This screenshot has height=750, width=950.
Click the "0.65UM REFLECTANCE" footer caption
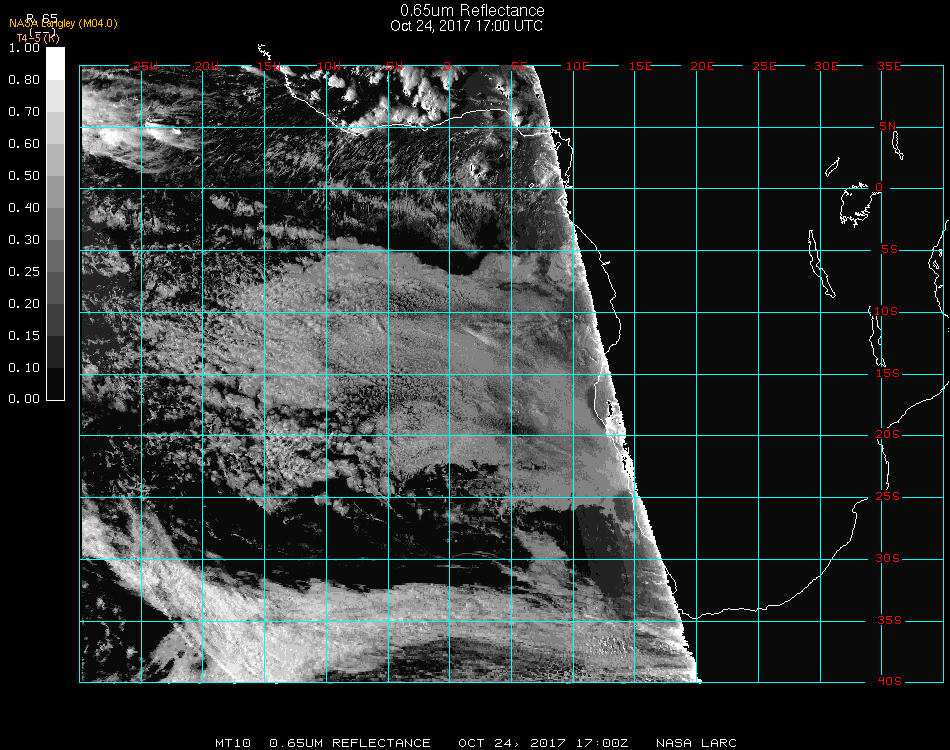[350, 743]
